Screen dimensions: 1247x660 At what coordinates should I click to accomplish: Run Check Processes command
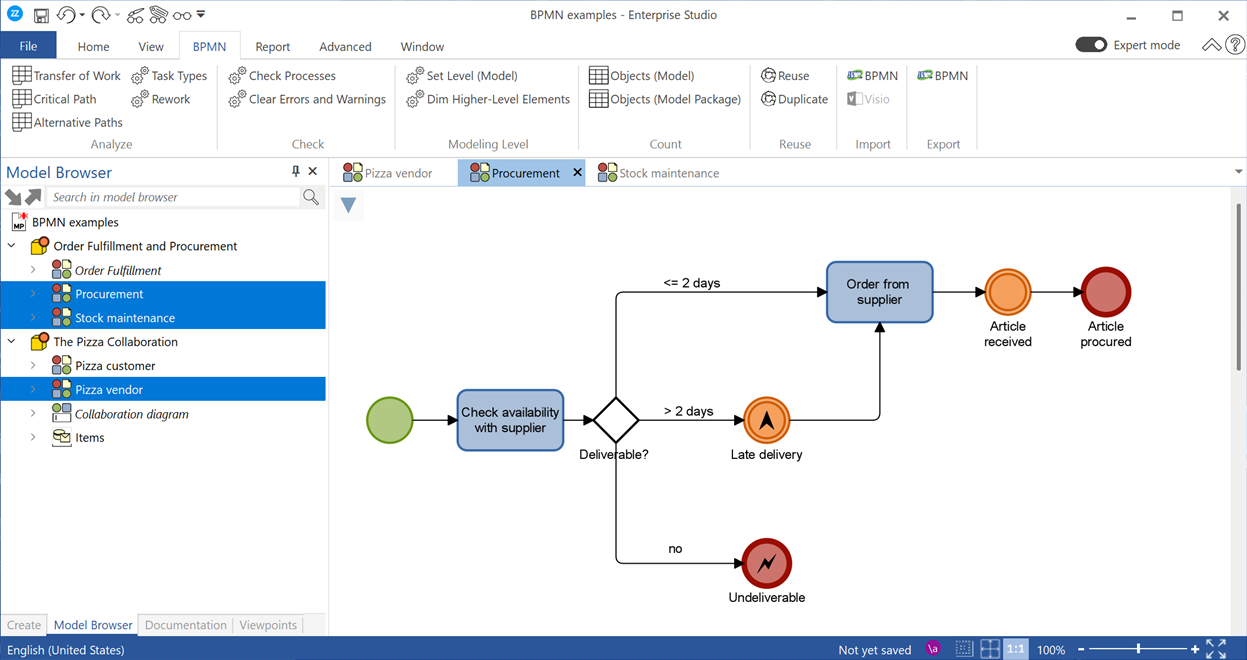[x=282, y=75]
